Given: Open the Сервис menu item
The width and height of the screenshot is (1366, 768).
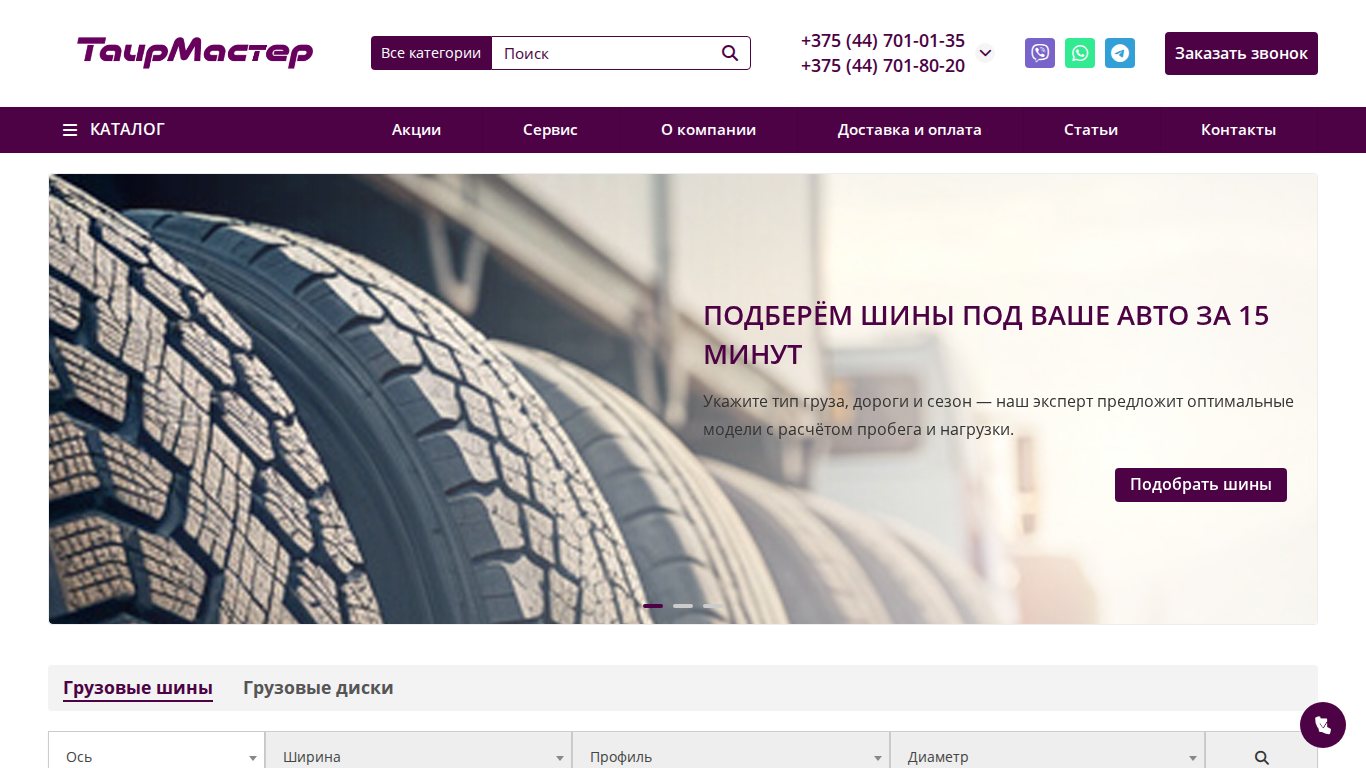Looking at the screenshot, I should coord(550,130).
